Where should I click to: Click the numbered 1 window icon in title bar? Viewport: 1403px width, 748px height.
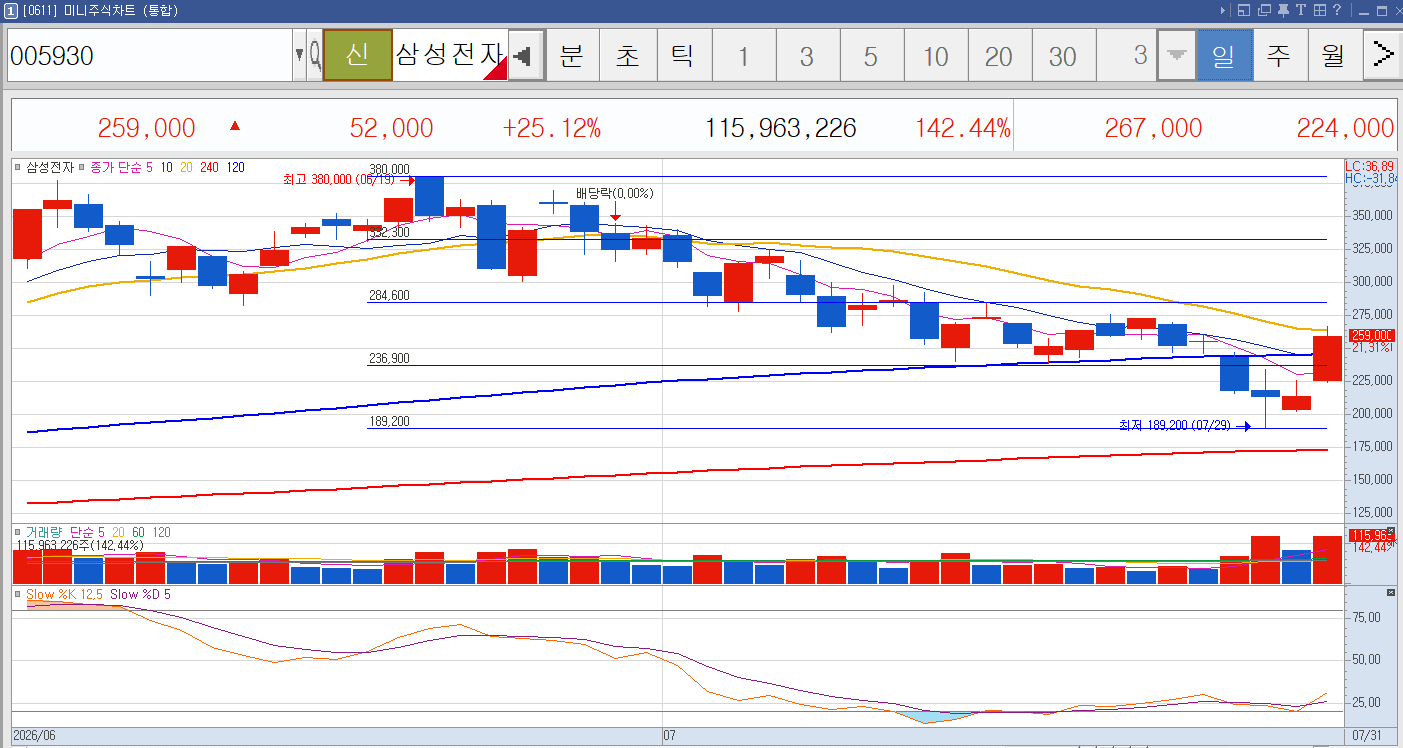(10, 11)
